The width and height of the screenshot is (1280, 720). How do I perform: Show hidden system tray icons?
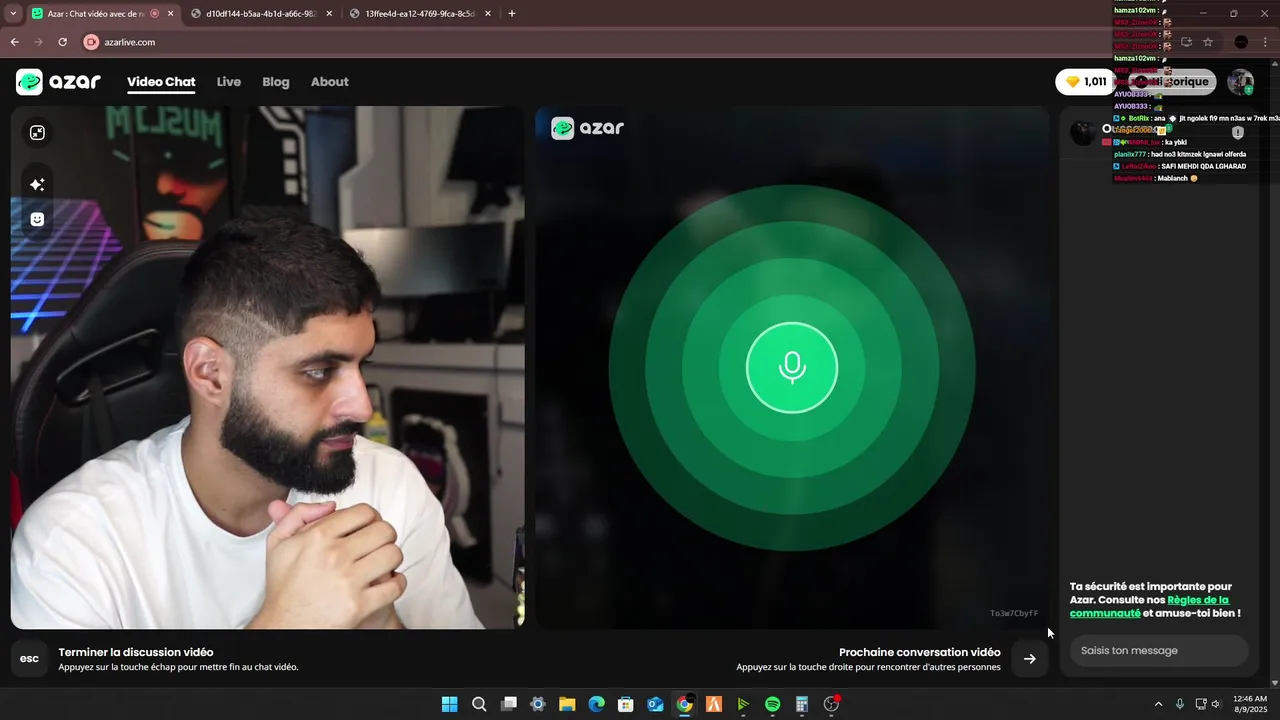coord(1158,704)
